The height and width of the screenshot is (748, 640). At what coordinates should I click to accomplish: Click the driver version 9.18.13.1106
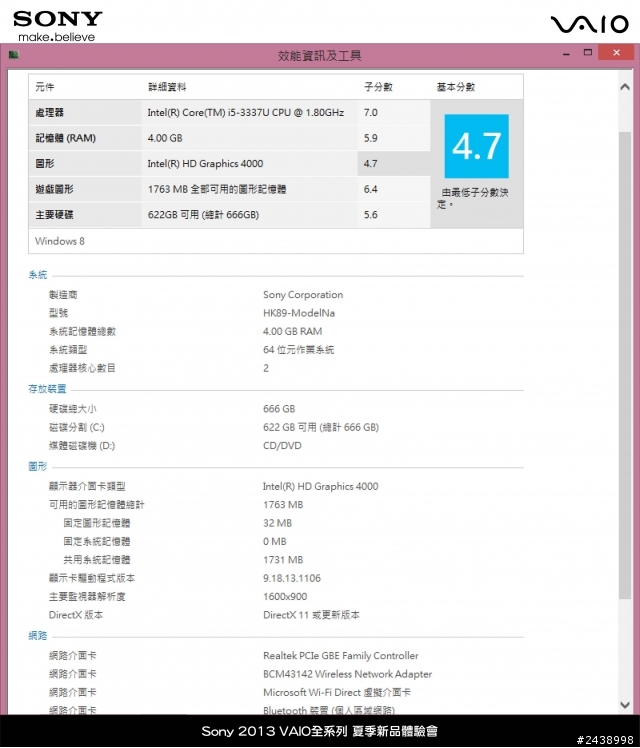click(x=292, y=578)
